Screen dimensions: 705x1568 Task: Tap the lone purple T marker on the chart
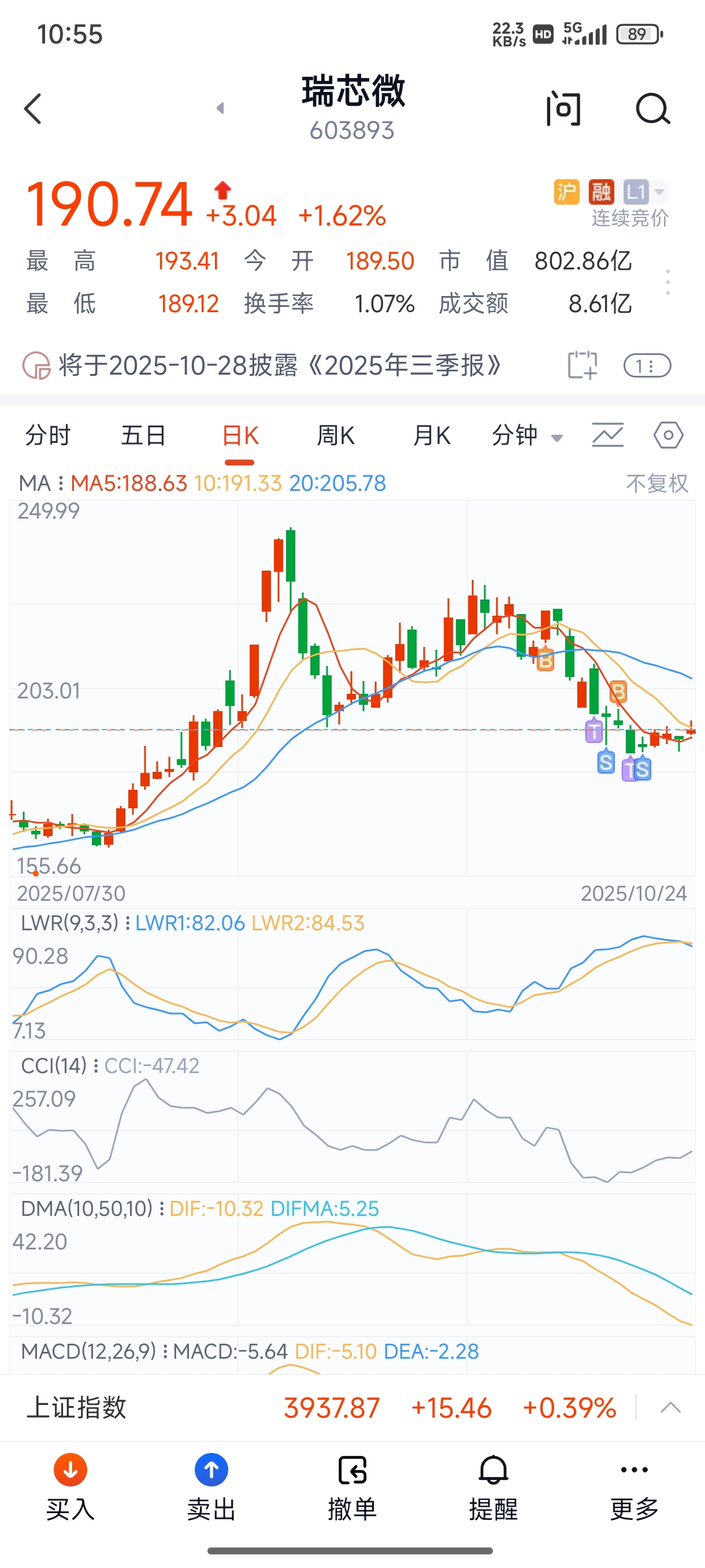click(593, 730)
